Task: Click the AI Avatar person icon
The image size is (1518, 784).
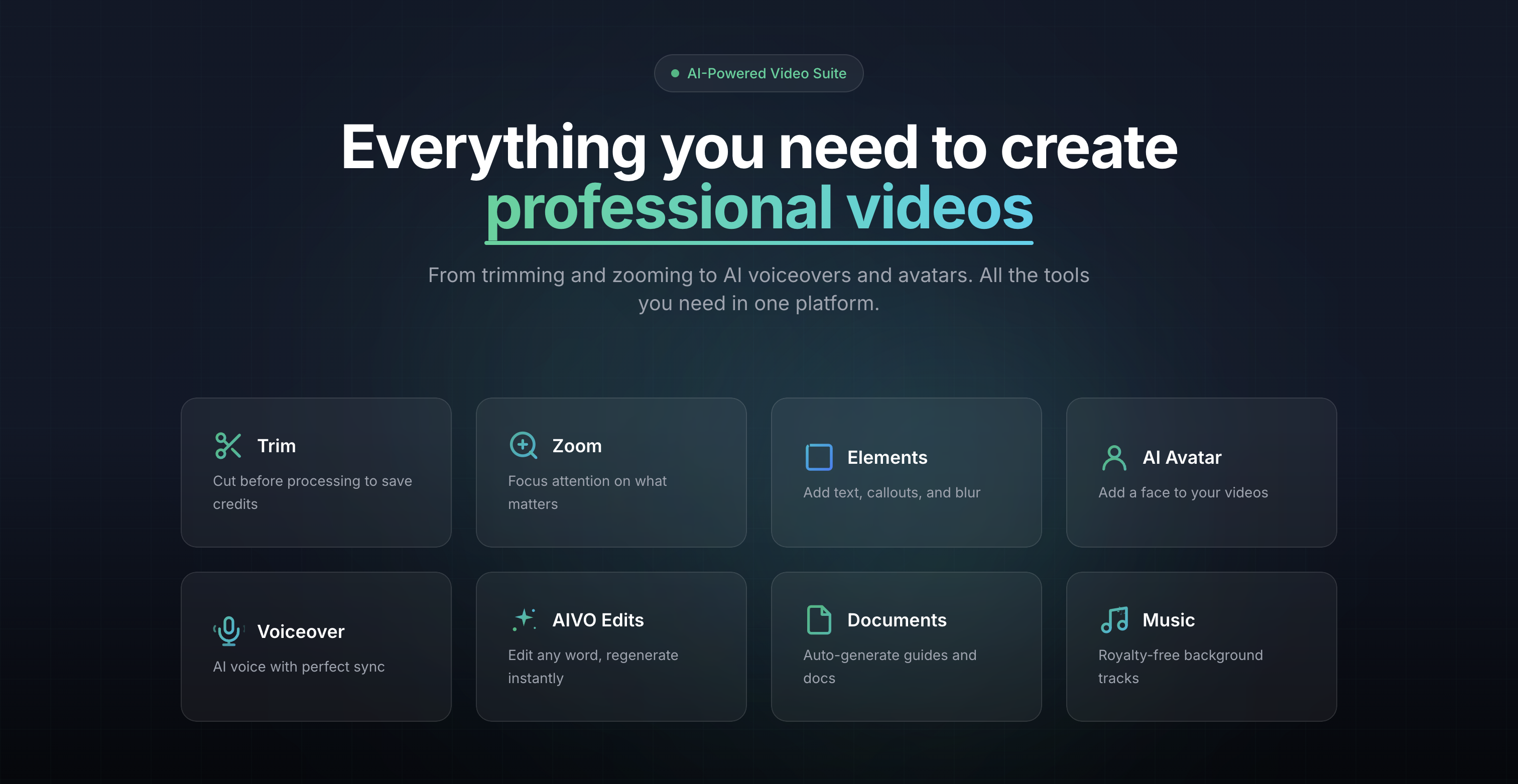Action: click(1114, 457)
